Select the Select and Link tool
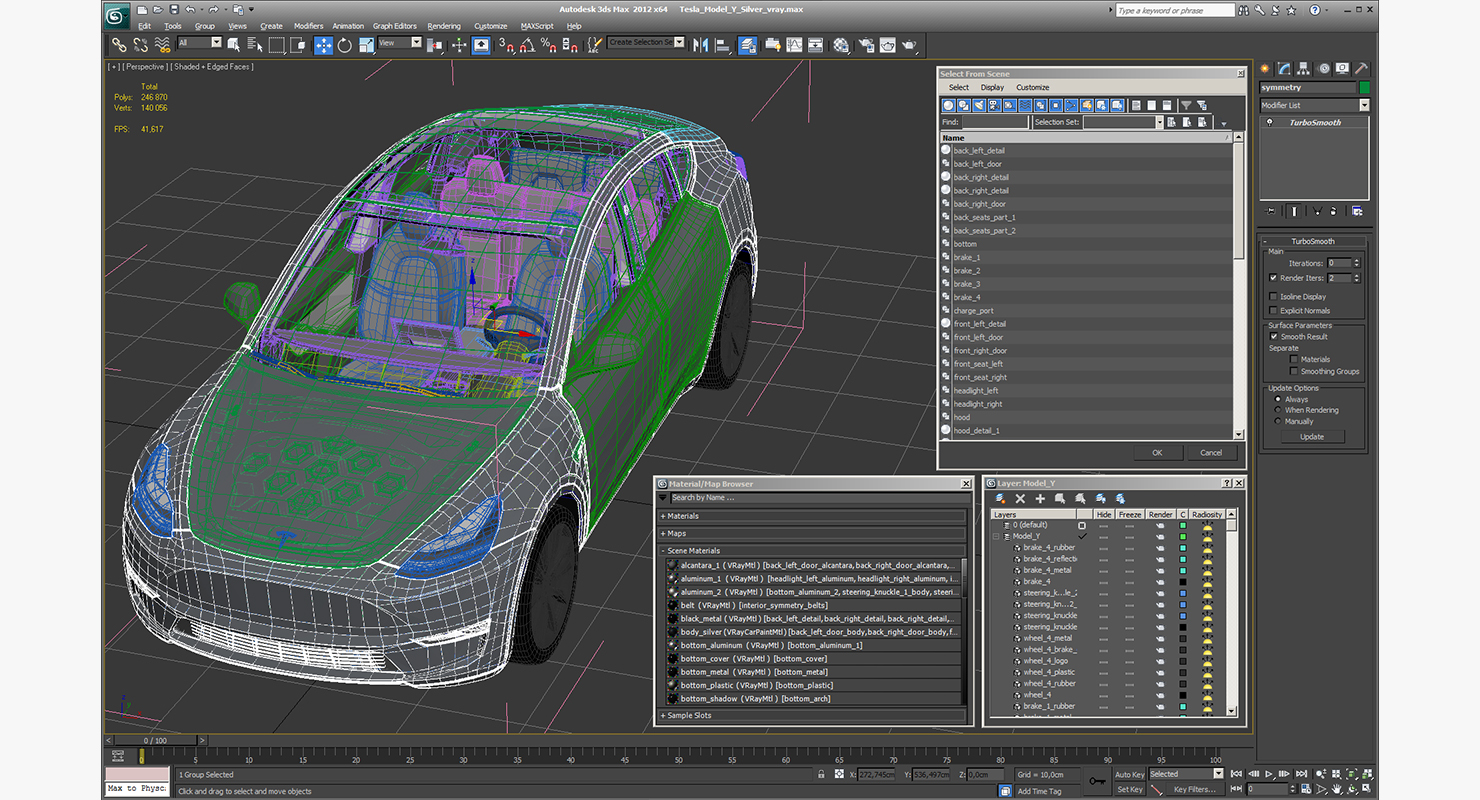The width and height of the screenshot is (1480, 800). coord(119,45)
